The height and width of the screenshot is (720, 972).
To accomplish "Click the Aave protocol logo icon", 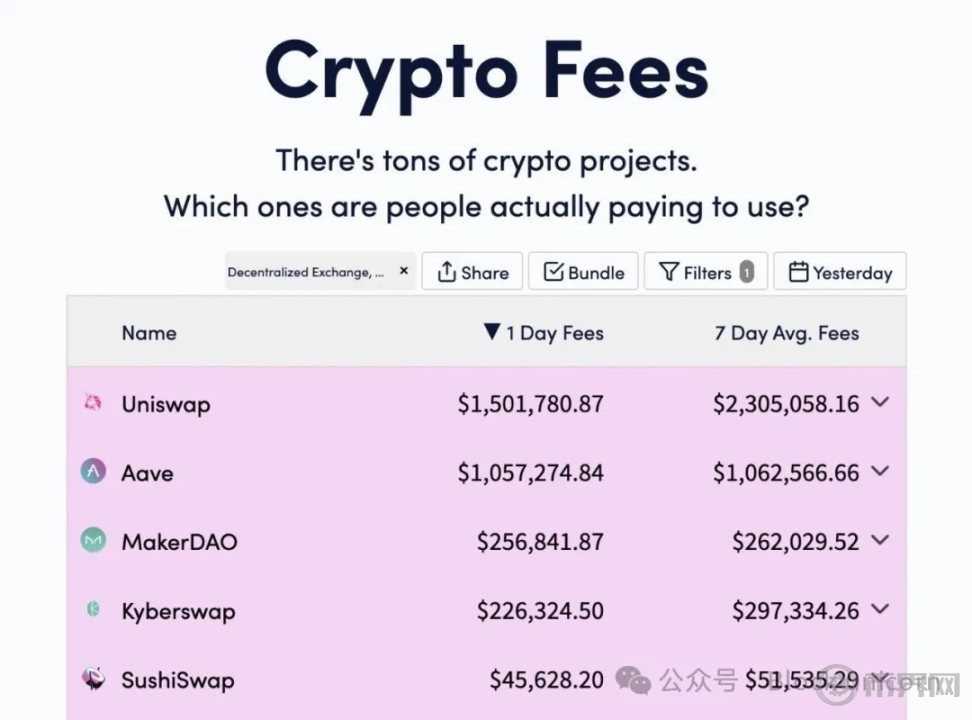I will 93,472.
